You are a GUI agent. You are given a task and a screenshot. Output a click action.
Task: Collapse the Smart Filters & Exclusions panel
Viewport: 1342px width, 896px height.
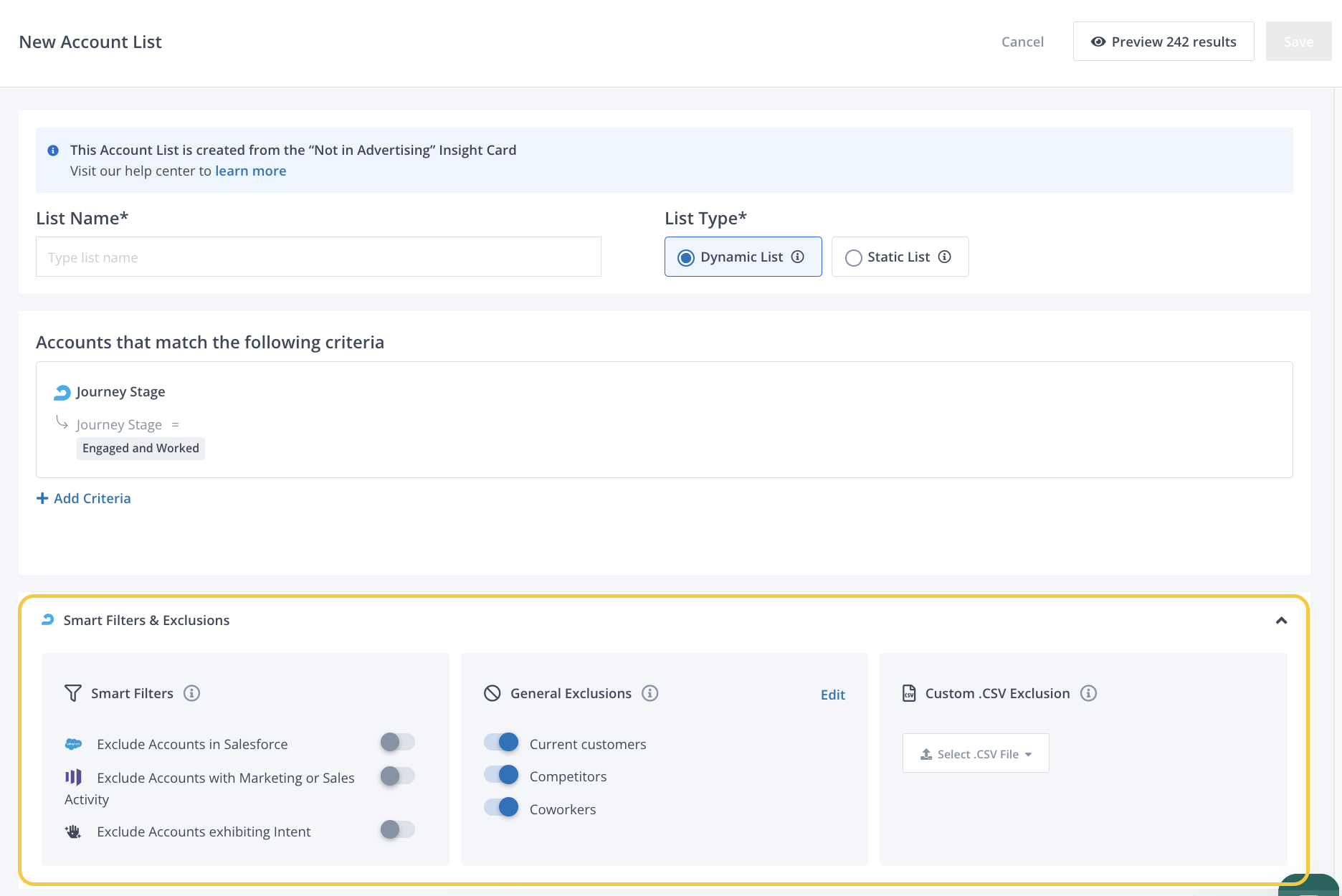coord(1281,621)
